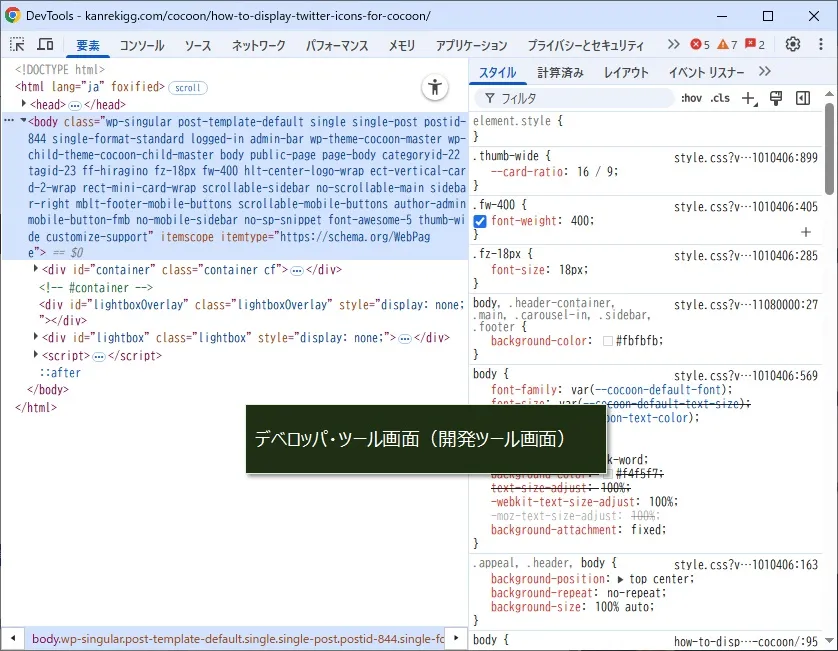This screenshot has height=651, width=838.
Task: Click the #fbfbfb background-color swatch
Action: tap(608, 341)
